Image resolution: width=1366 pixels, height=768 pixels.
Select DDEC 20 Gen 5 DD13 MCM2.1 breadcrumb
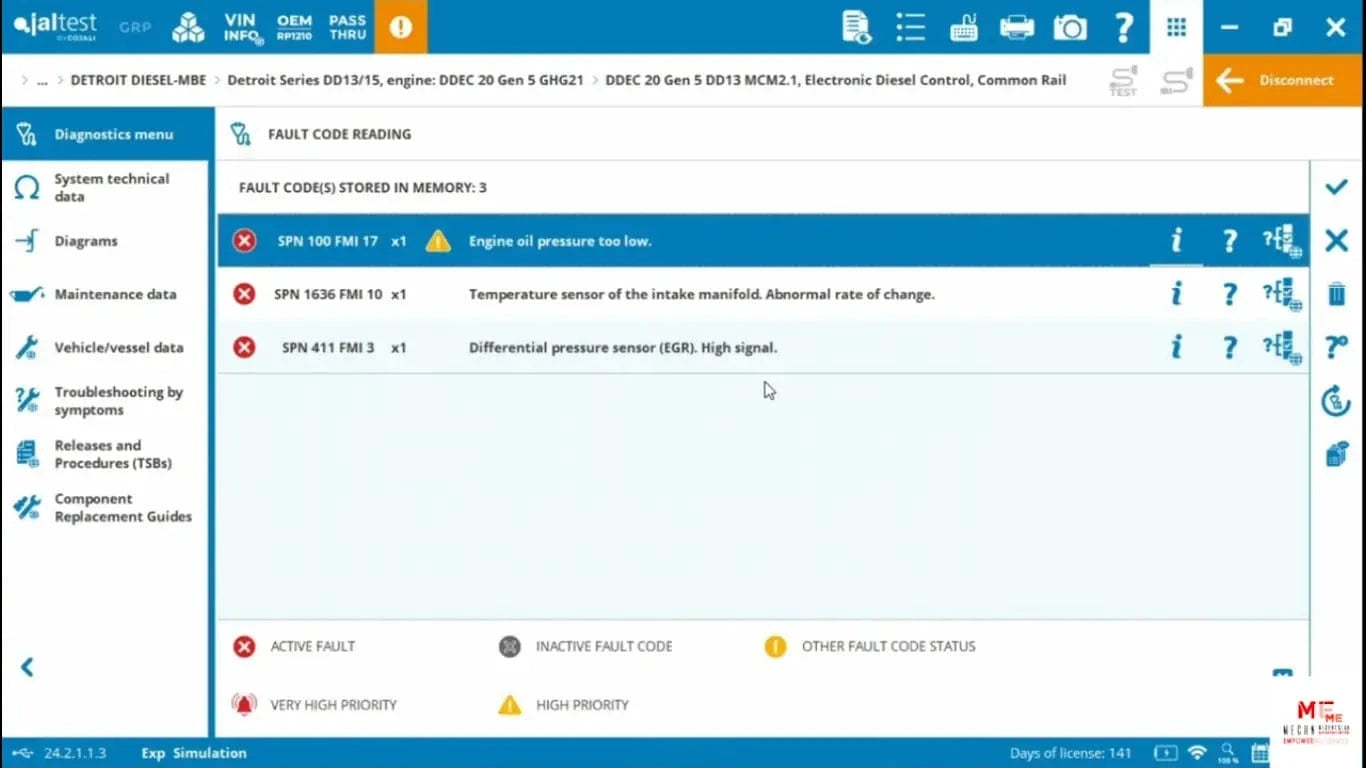tap(835, 81)
